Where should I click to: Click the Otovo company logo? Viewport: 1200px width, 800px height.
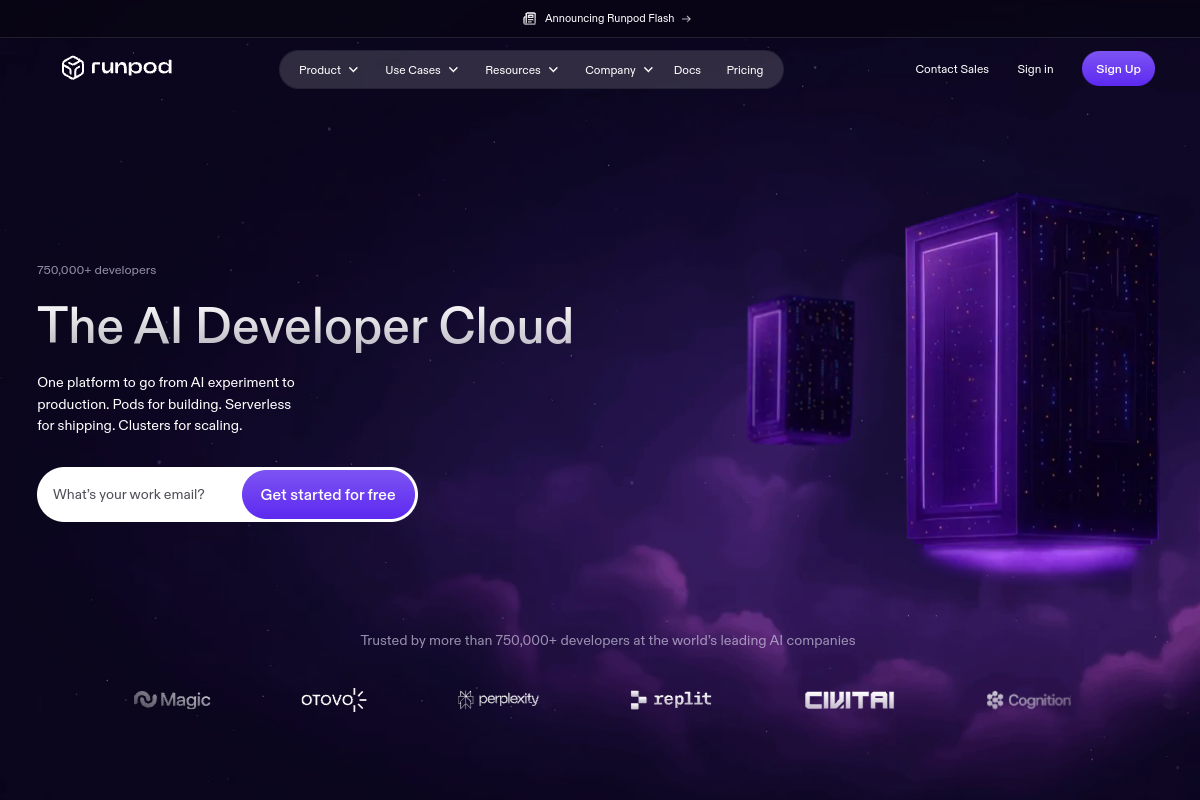tap(334, 700)
